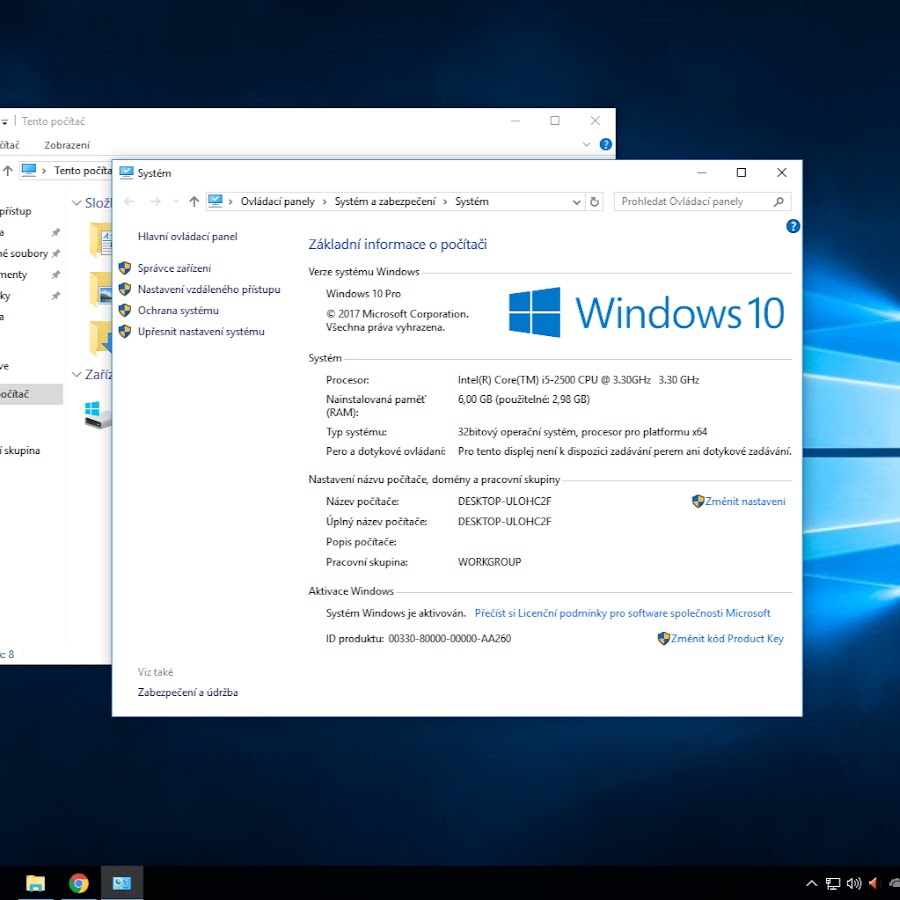Open Ochrana systému link
Screen dimensions: 900x900
[178, 311]
